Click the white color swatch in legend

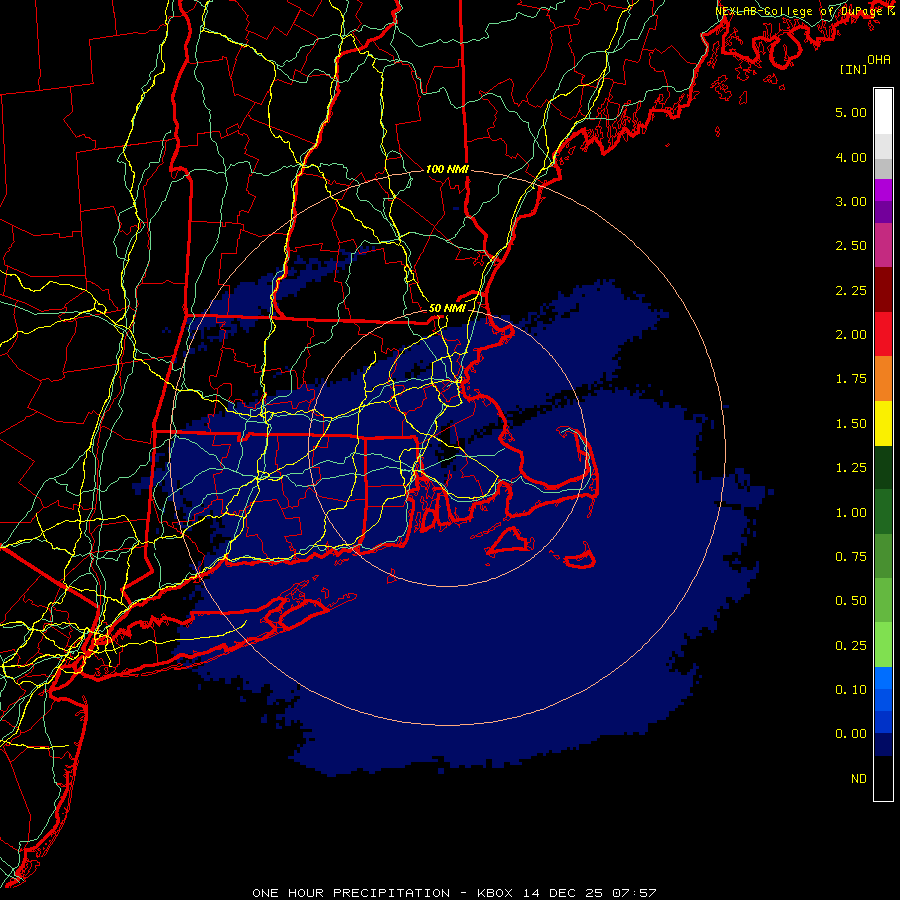pos(883,112)
